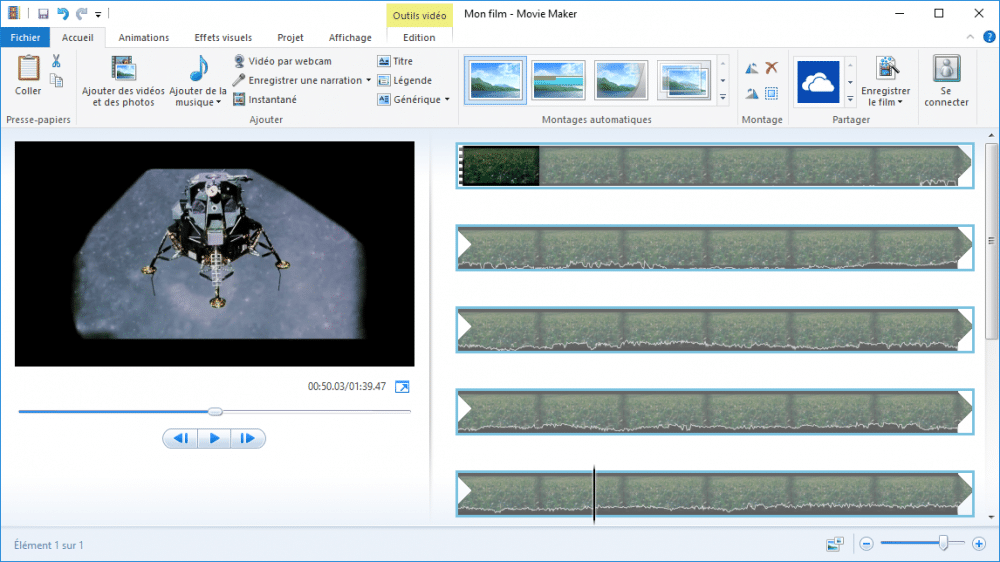
Task: Toggle full screen preview next to the timecode
Action: [x=402, y=387]
